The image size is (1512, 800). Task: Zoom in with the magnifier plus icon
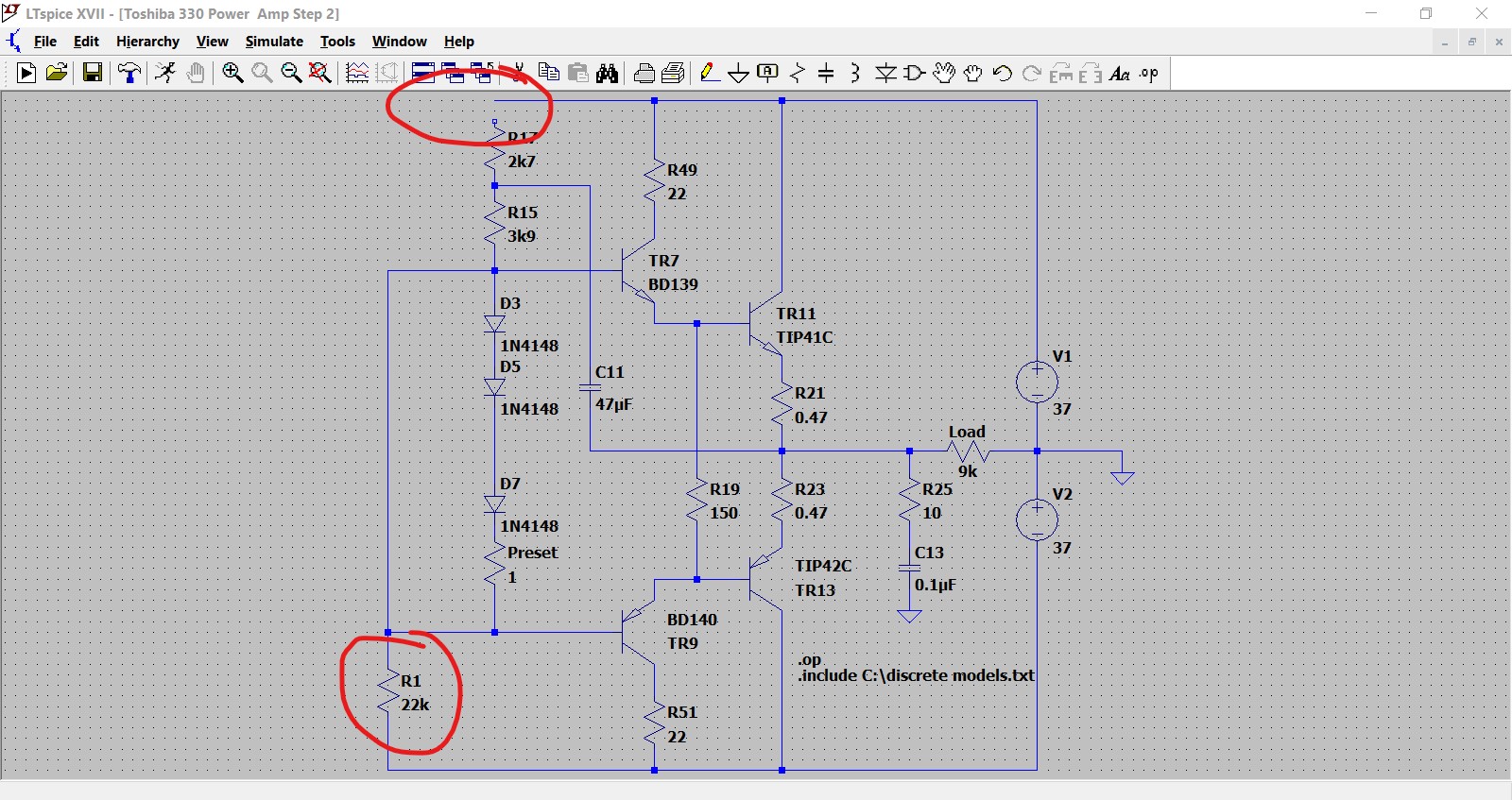click(232, 73)
